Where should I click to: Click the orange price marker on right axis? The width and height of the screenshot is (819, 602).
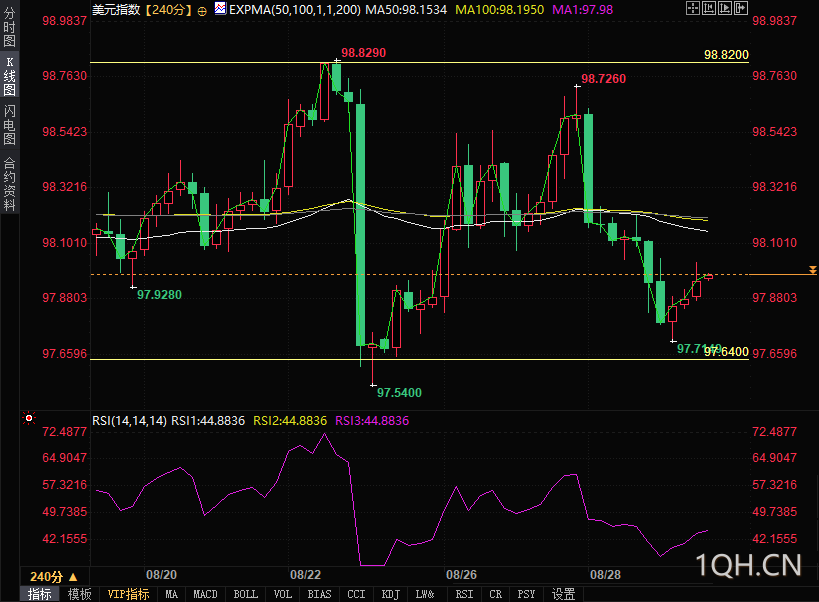click(x=813, y=270)
